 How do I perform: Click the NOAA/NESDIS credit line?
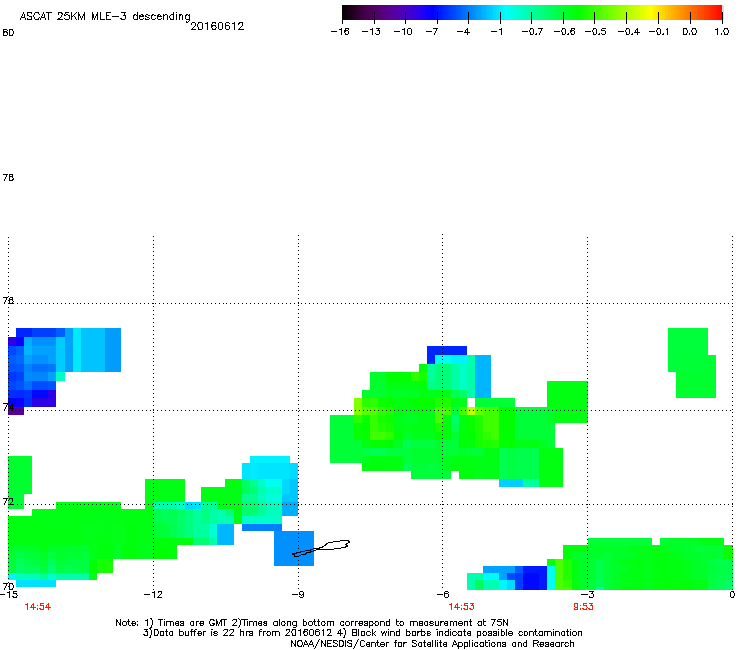click(x=432, y=644)
